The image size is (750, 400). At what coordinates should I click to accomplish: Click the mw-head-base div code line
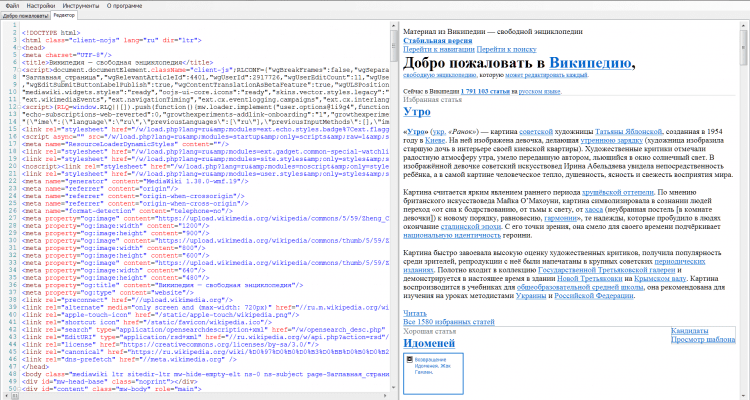(109, 382)
